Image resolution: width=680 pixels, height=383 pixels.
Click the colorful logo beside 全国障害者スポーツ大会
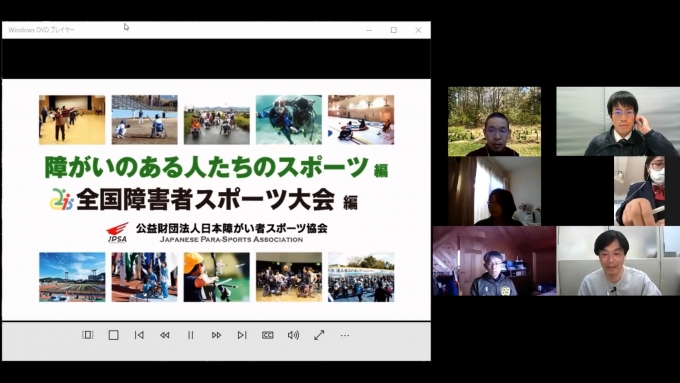pos(62,200)
